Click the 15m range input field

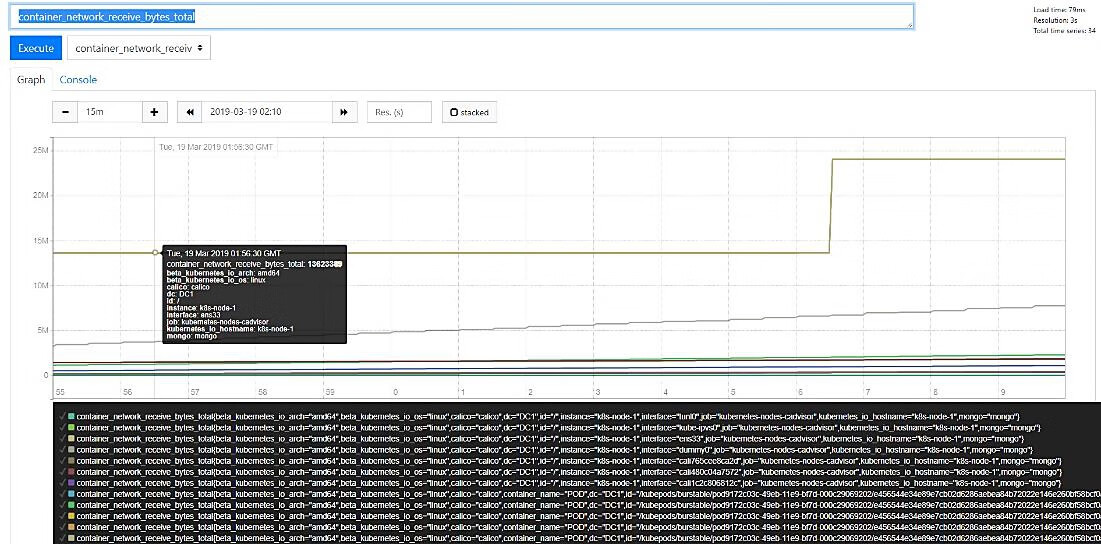[108, 112]
